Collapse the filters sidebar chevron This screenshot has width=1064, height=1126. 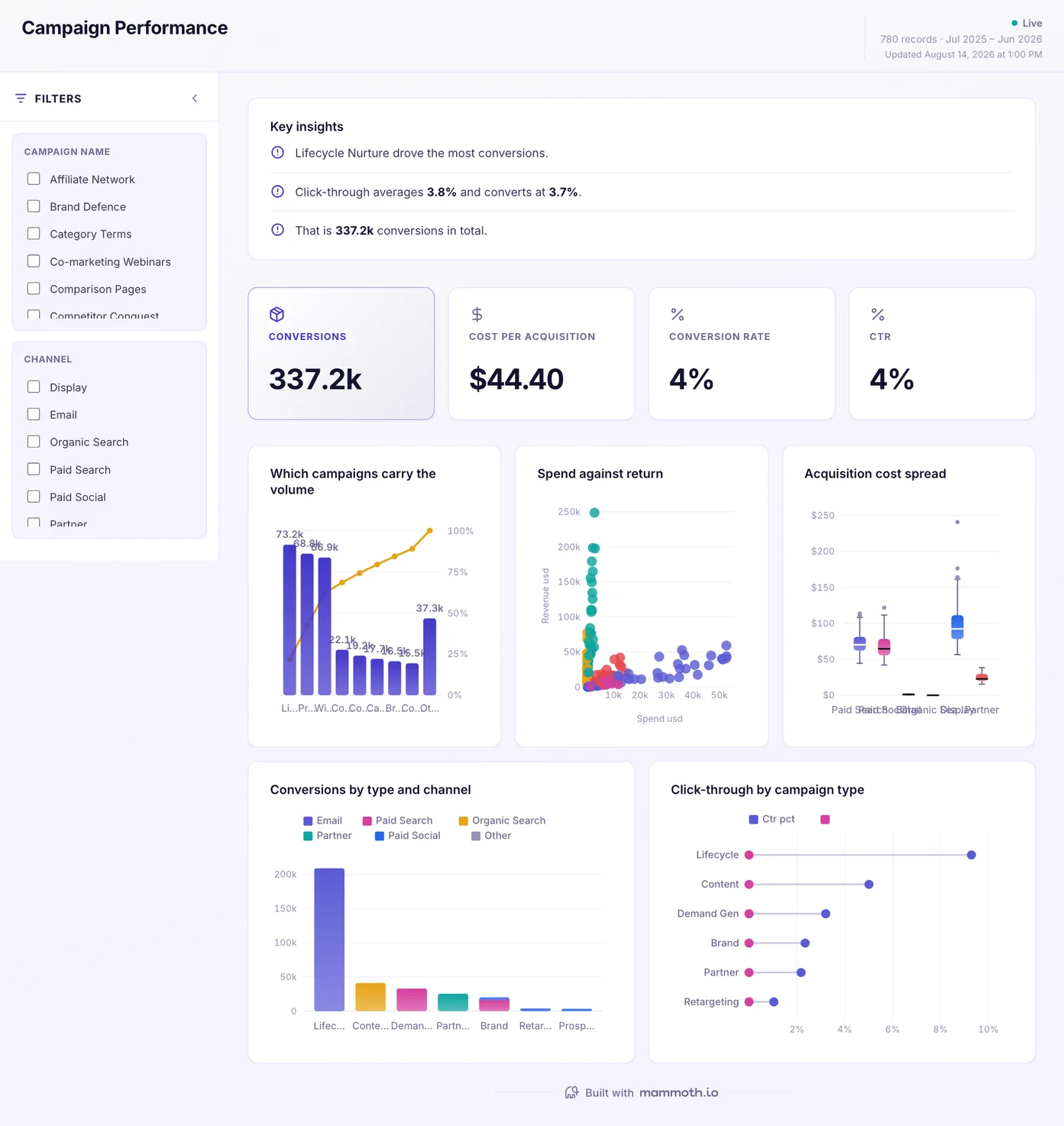pos(195,99)
